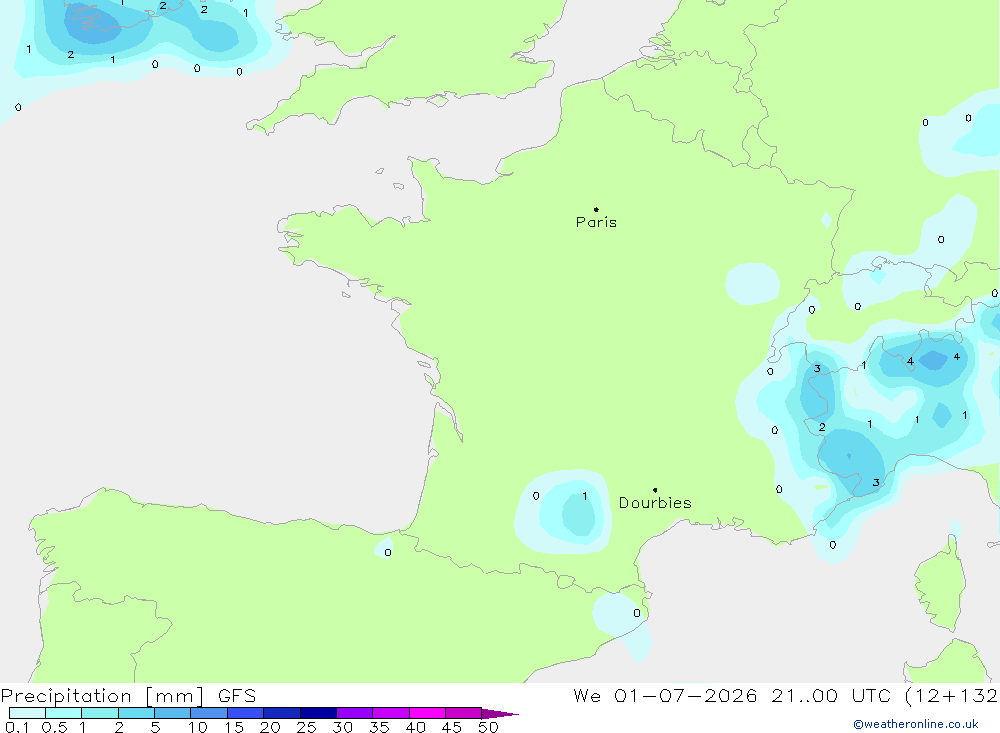Click the '0.1' legend scale label
This screenshot has height=733, width=1000.
17,727
